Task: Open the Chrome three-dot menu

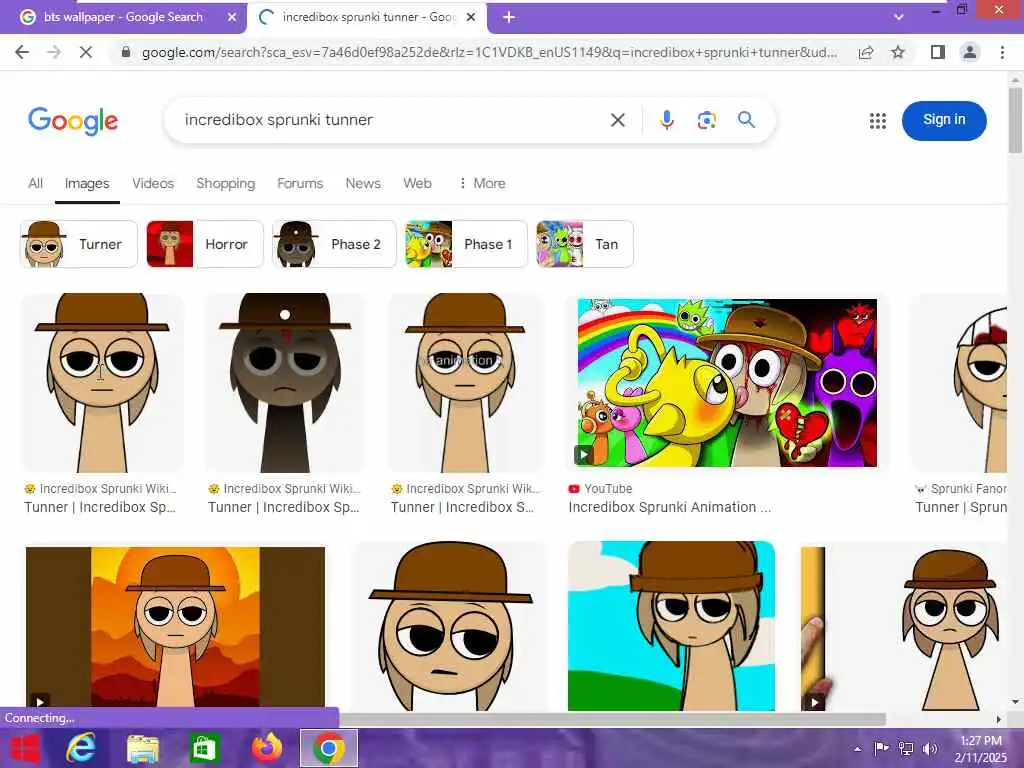Action: coord(1002,52)
